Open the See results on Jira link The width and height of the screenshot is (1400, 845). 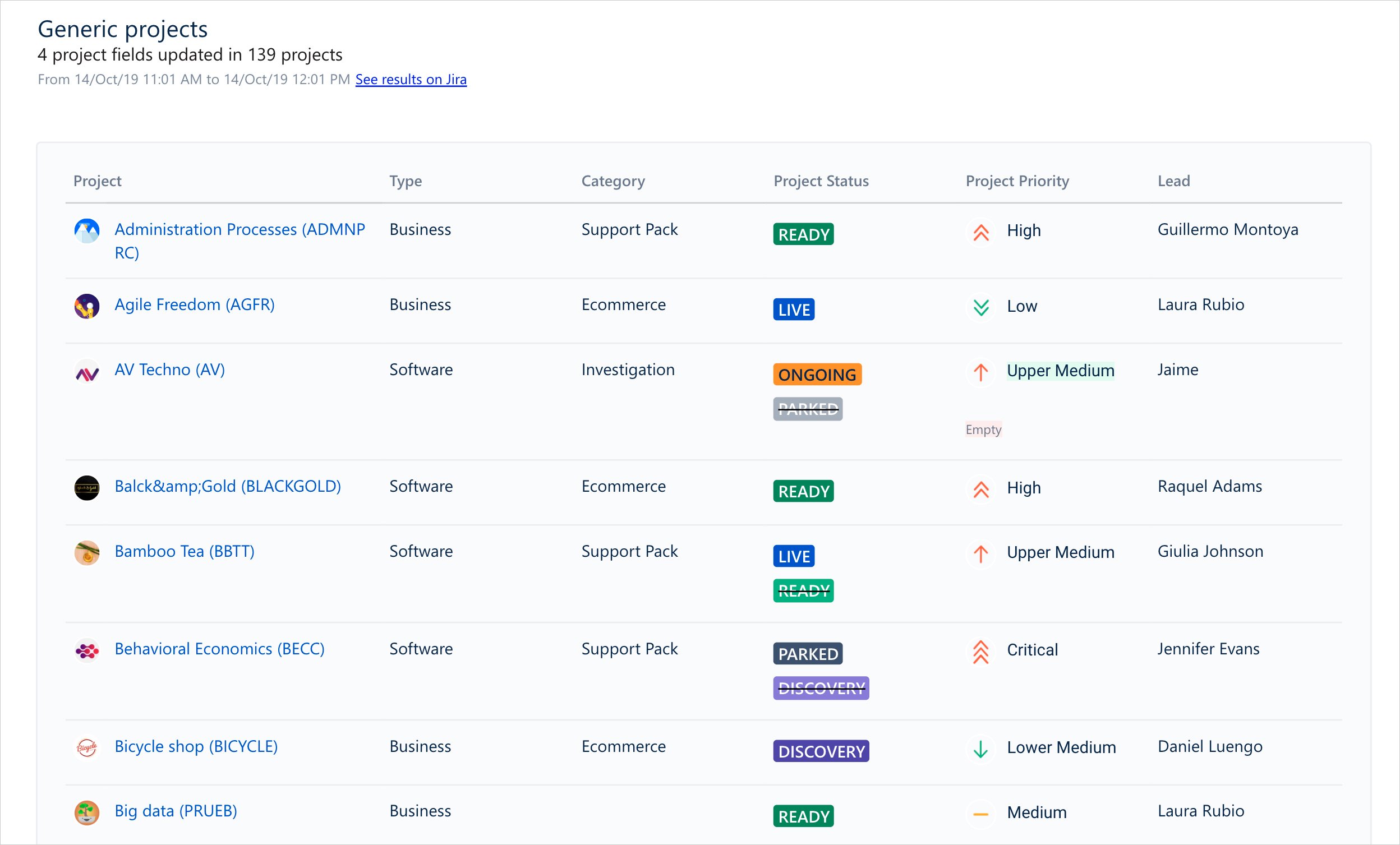click(410, 80)
